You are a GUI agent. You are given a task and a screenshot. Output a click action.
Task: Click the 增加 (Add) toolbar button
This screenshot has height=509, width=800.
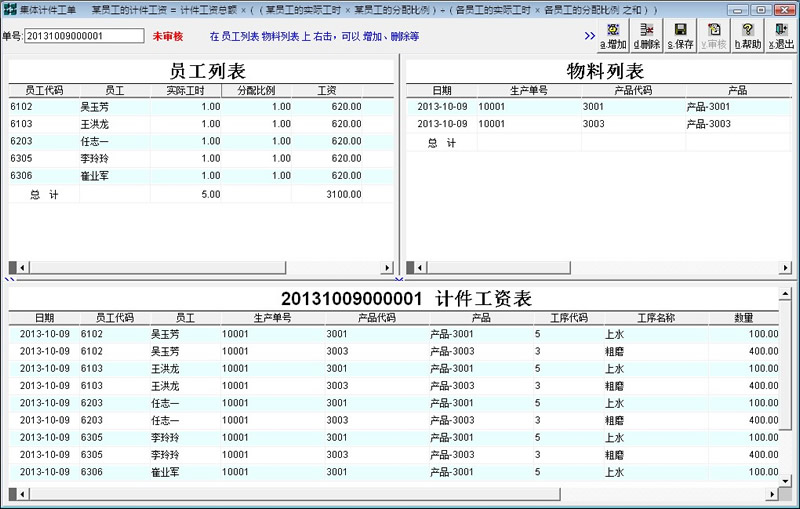pos(613,37)
